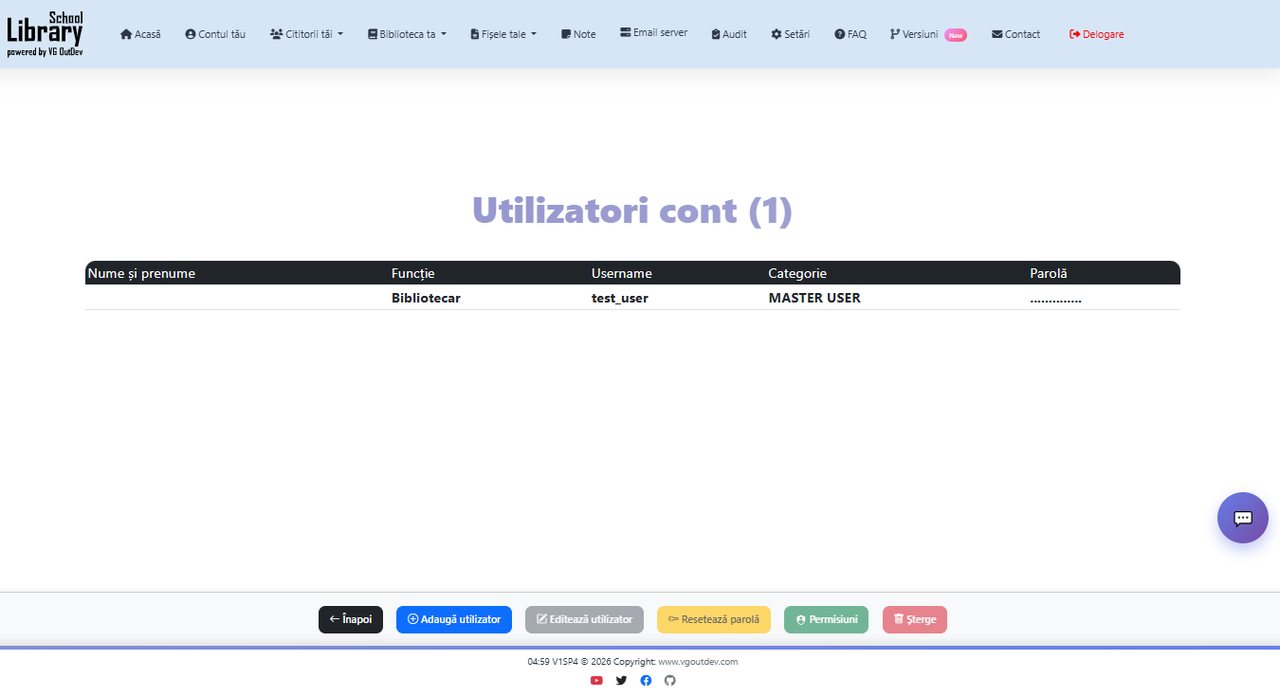Viewport: 1280px width, 697px height.
Task: Click Editează utilizator button
Action: 585,620
